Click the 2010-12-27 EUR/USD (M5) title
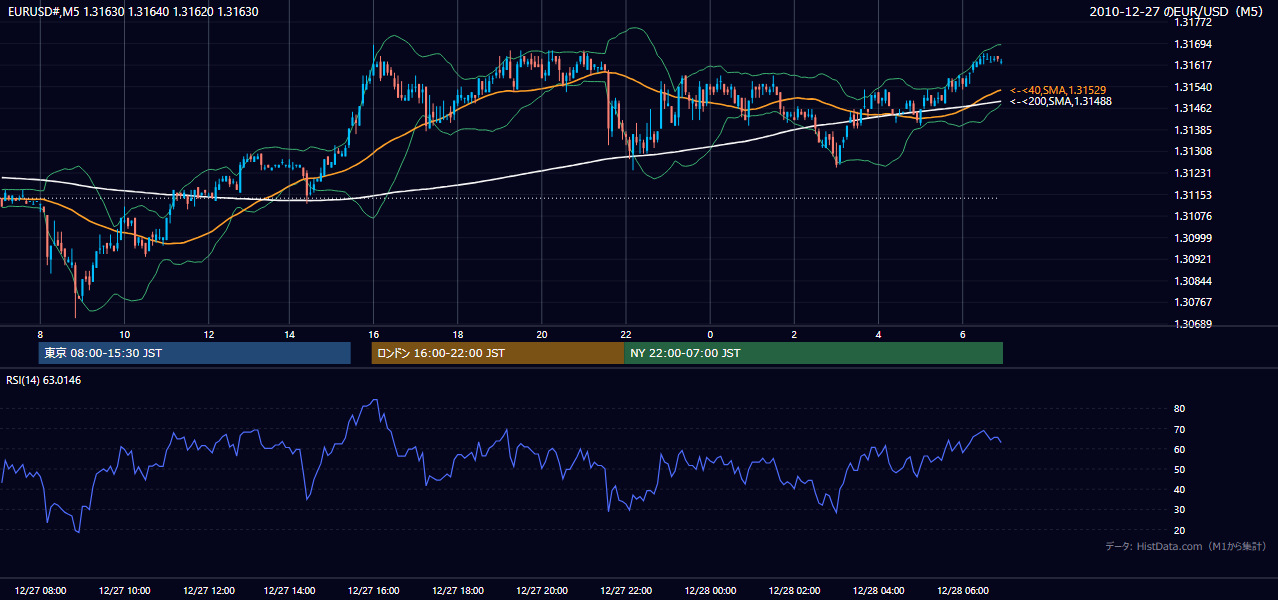This screenshot has width=1278, height=600. pos(1178,12)
